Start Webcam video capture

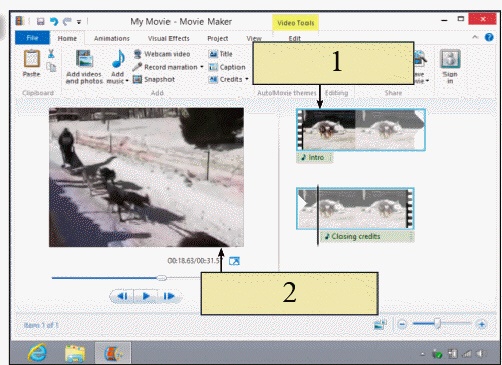[x=162, y=54]
